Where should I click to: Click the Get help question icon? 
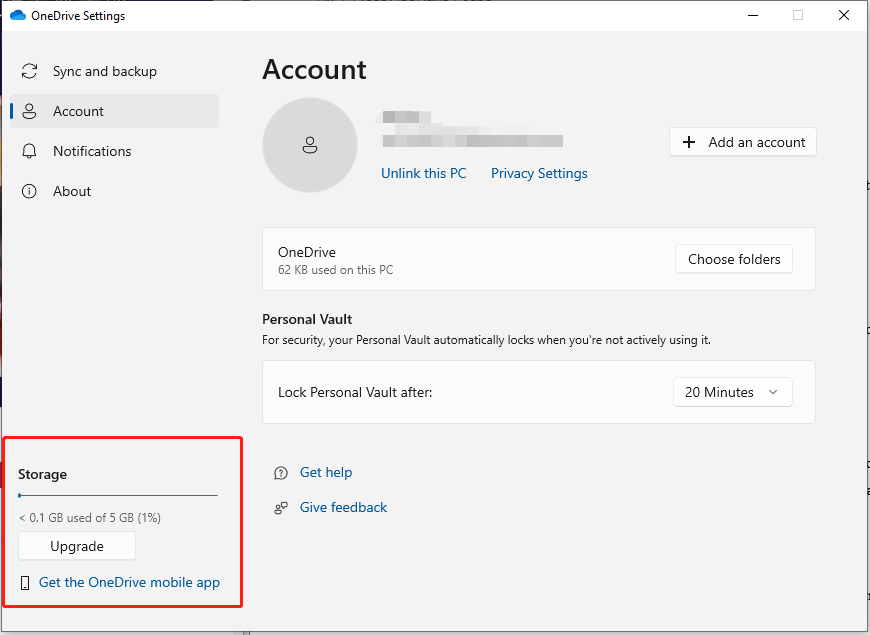coord(281,473)
